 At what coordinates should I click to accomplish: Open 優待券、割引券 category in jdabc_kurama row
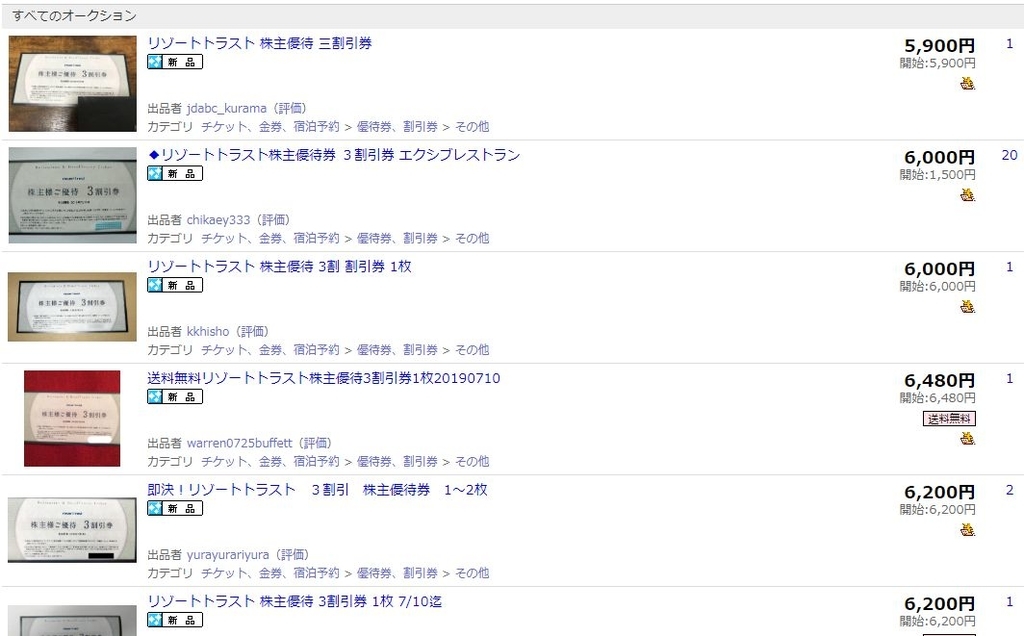[397, 127]
